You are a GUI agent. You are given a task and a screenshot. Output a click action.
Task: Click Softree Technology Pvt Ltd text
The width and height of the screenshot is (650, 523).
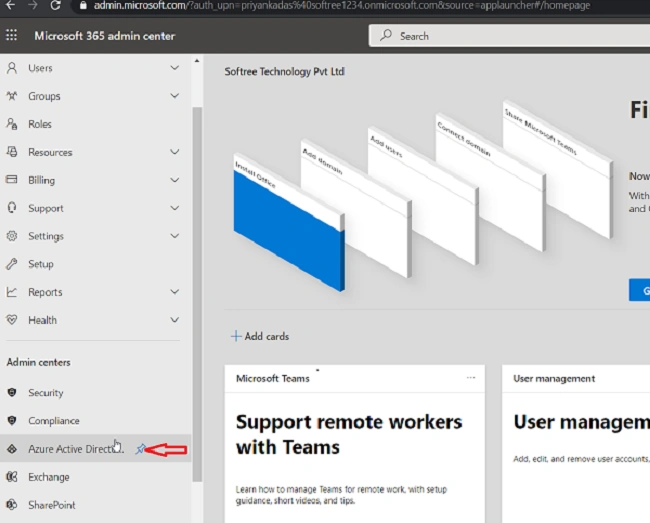point(284,71)
